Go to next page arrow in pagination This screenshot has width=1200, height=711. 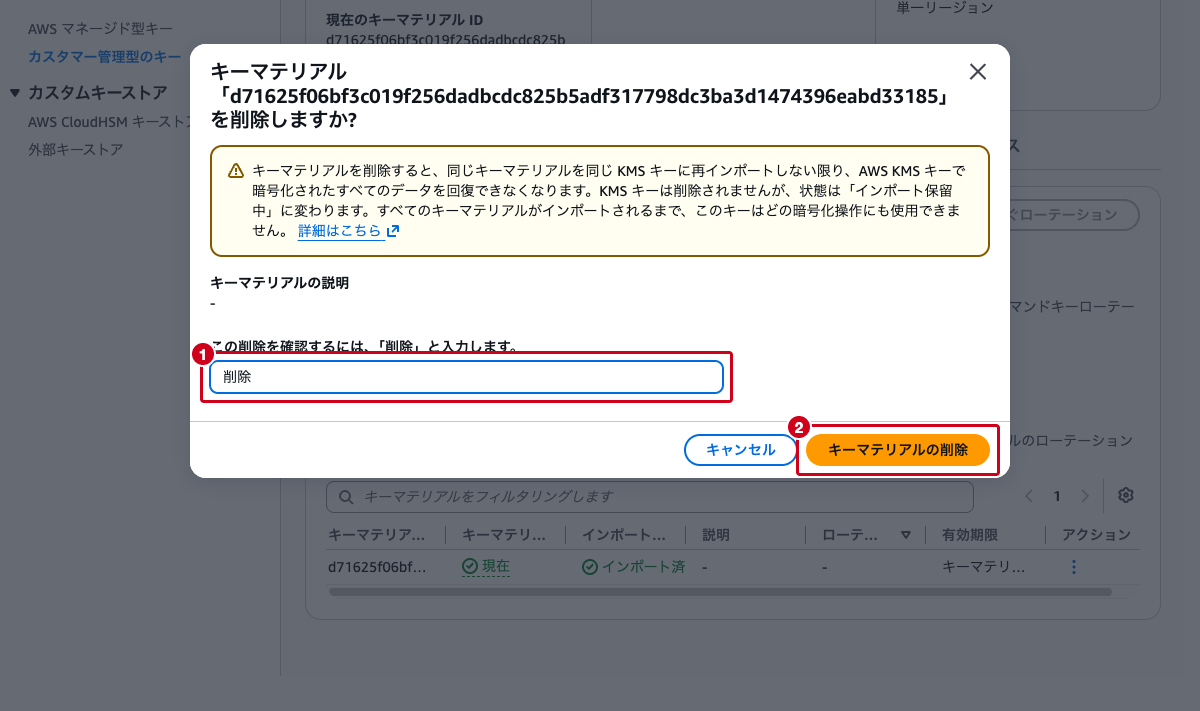[x=1085, y=496]
